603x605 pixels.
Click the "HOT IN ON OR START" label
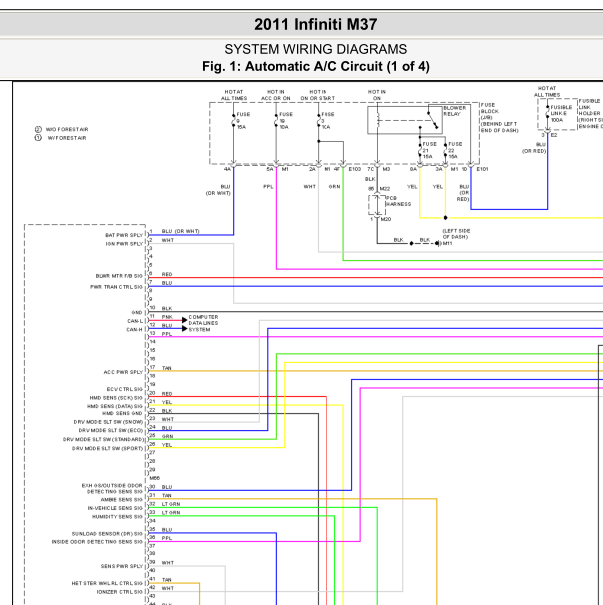point(318,95)
